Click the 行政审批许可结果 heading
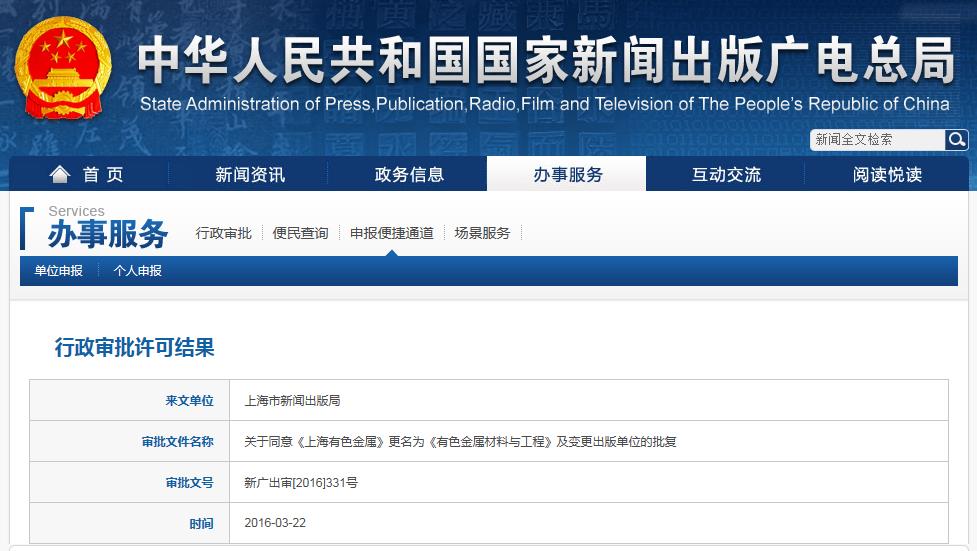Viewport: 977px width, 551px height. (135, 347)
